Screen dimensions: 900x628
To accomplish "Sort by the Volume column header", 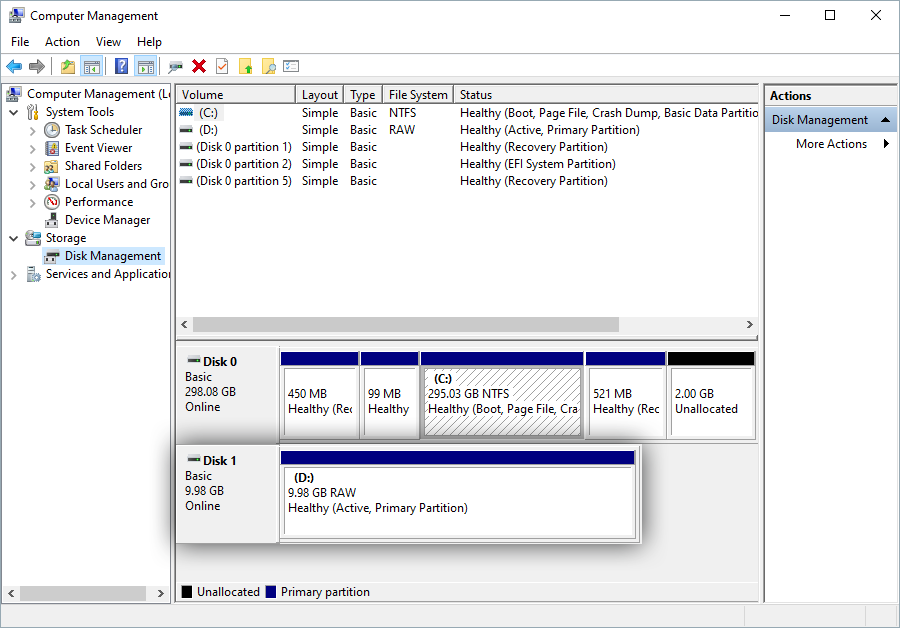I will tap(236, 95).
